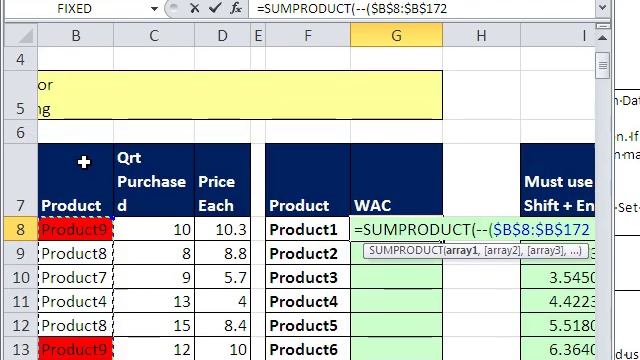Click Product8 cell in row 12

76,325
